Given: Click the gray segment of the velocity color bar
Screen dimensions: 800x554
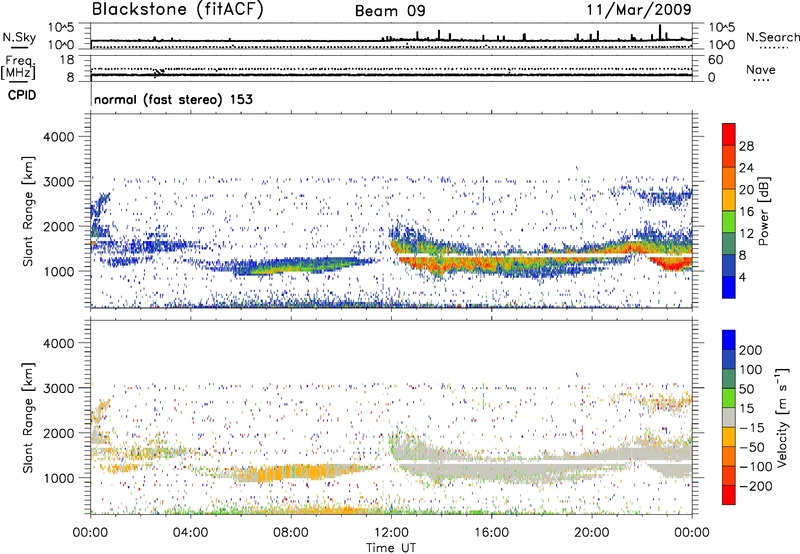Looking at the screenshot, I should click(x=729, y=417).
